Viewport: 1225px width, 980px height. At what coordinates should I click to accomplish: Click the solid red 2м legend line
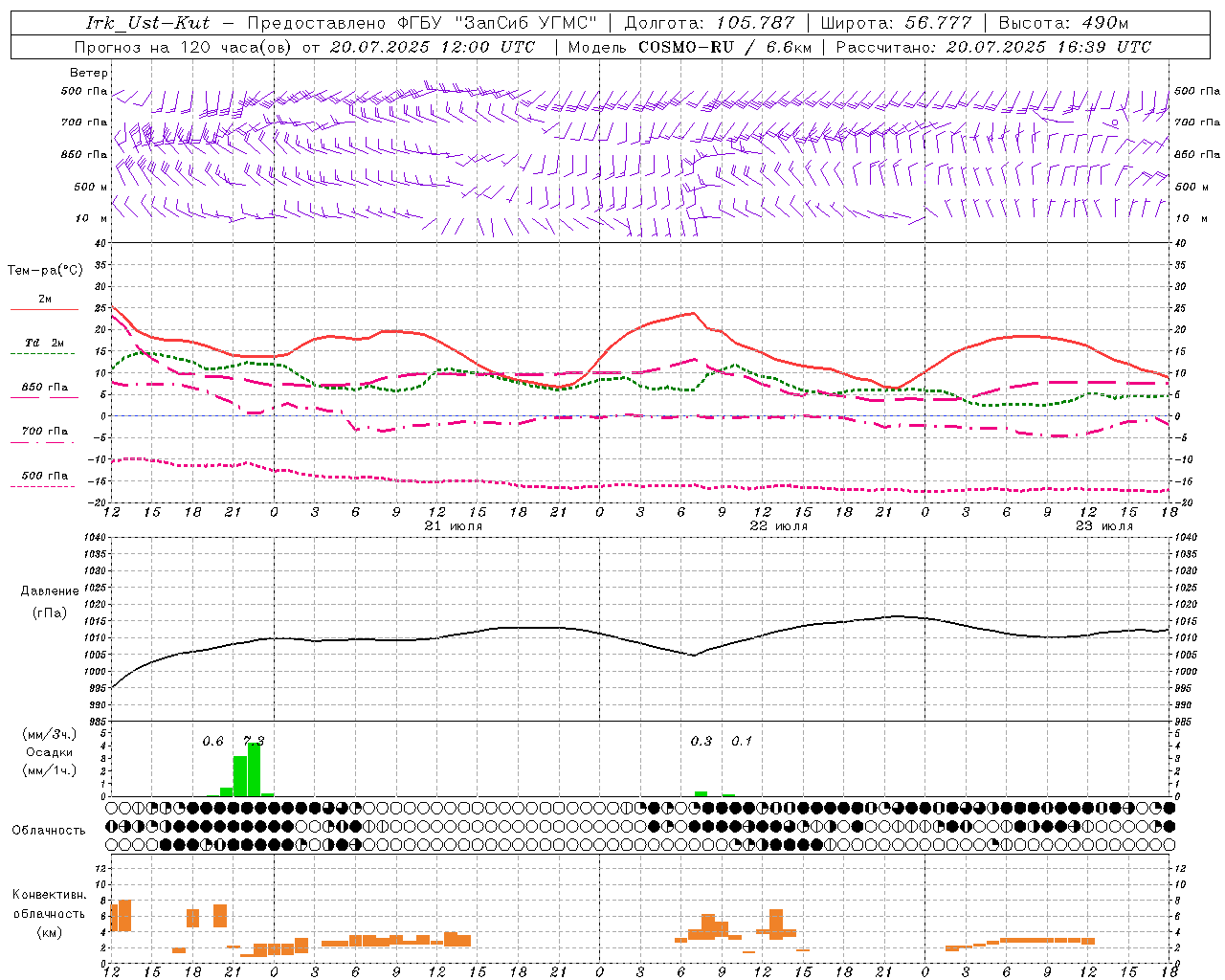pyautogui.click(x=44, y=310)
